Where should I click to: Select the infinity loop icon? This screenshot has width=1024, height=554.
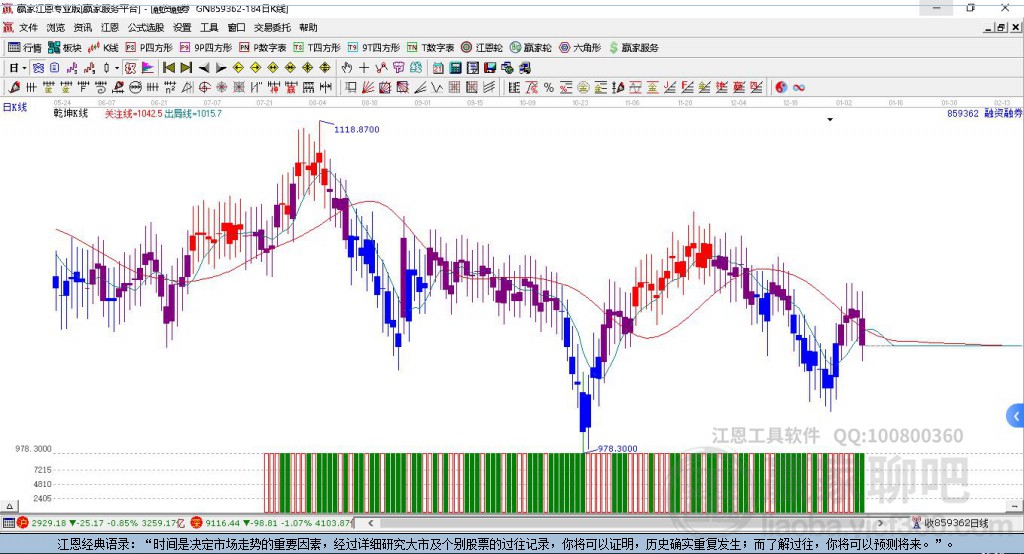coord(799,87)
